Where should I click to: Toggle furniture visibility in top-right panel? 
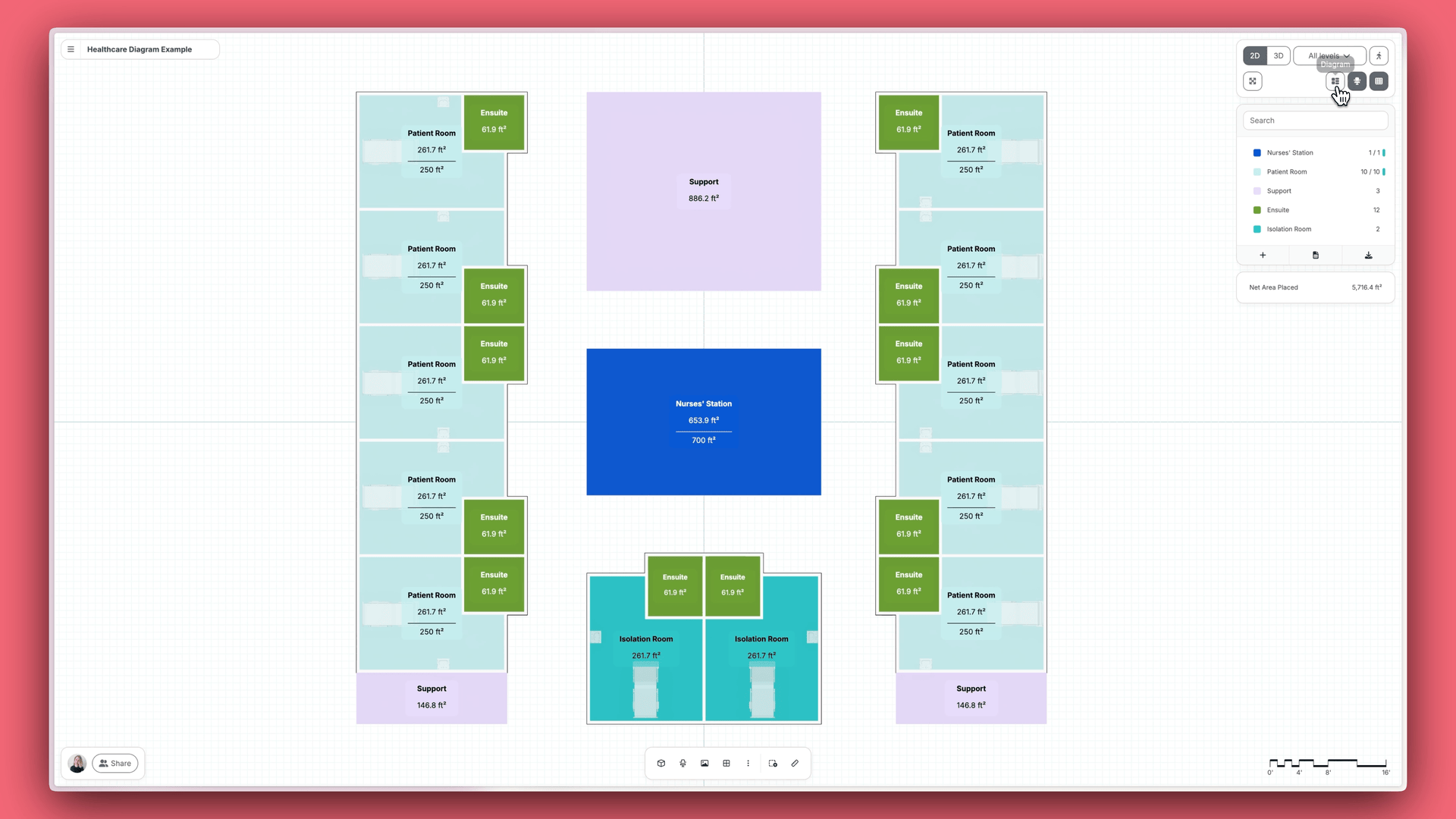[1357, 81]
